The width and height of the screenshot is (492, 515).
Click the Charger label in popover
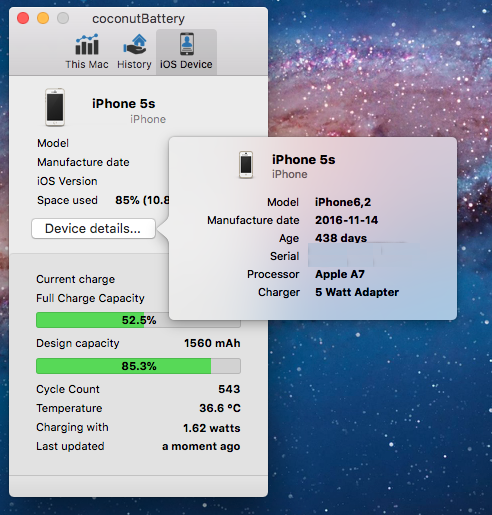(x=279, y=292)
